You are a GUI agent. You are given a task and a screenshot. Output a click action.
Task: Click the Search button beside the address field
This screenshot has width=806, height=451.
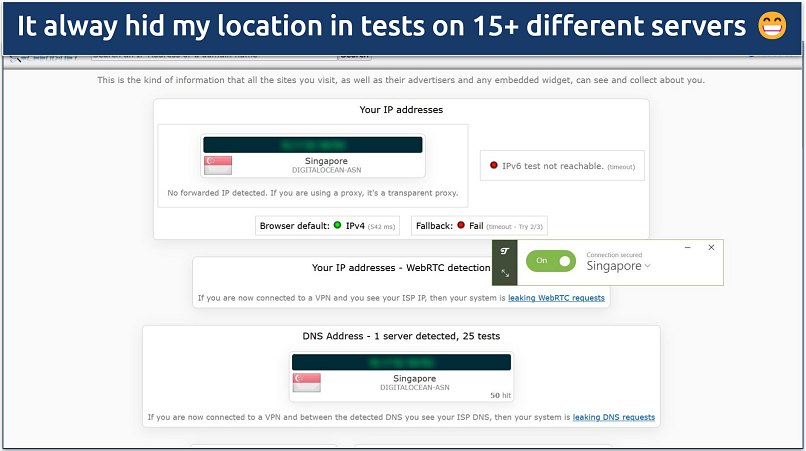click(x=354, y=56)
